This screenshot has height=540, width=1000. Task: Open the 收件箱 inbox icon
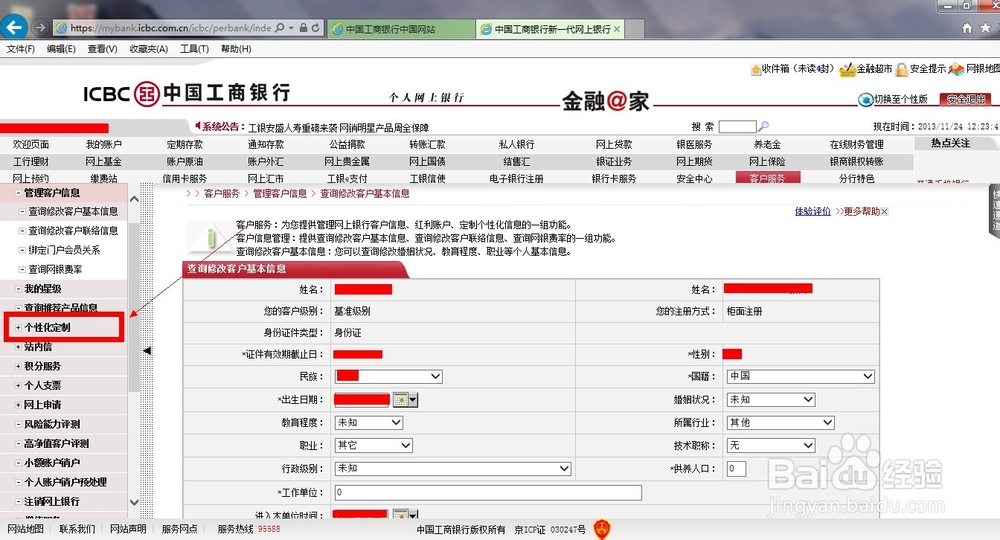pos(756,69)
